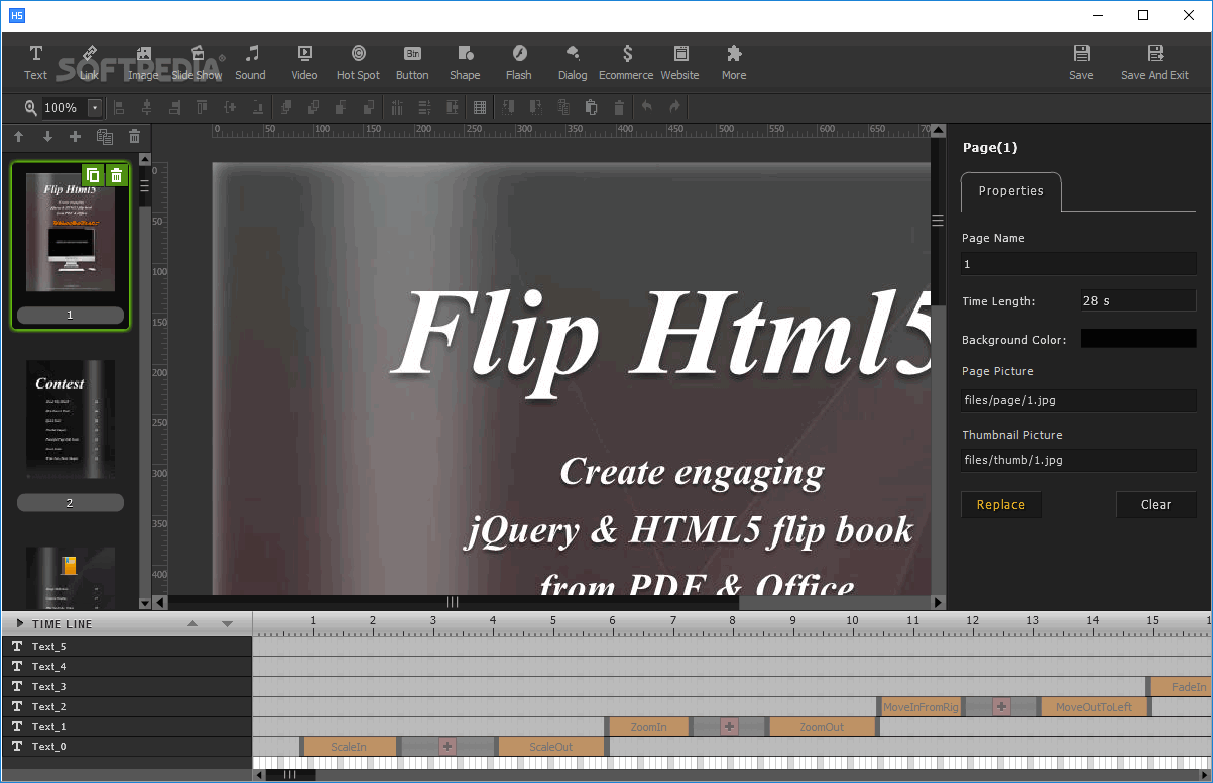Viewport: 1213px width, 783px height.
Task: Move page down in page list
Action: [x=46, y=137]
